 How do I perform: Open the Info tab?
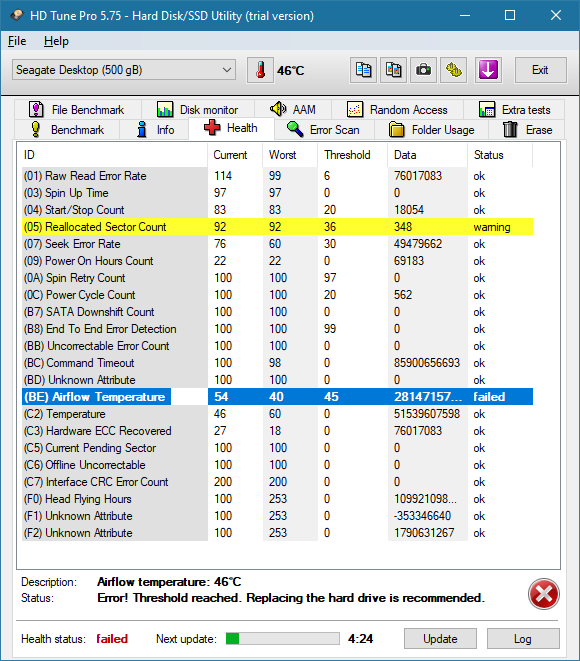(154, 129)
